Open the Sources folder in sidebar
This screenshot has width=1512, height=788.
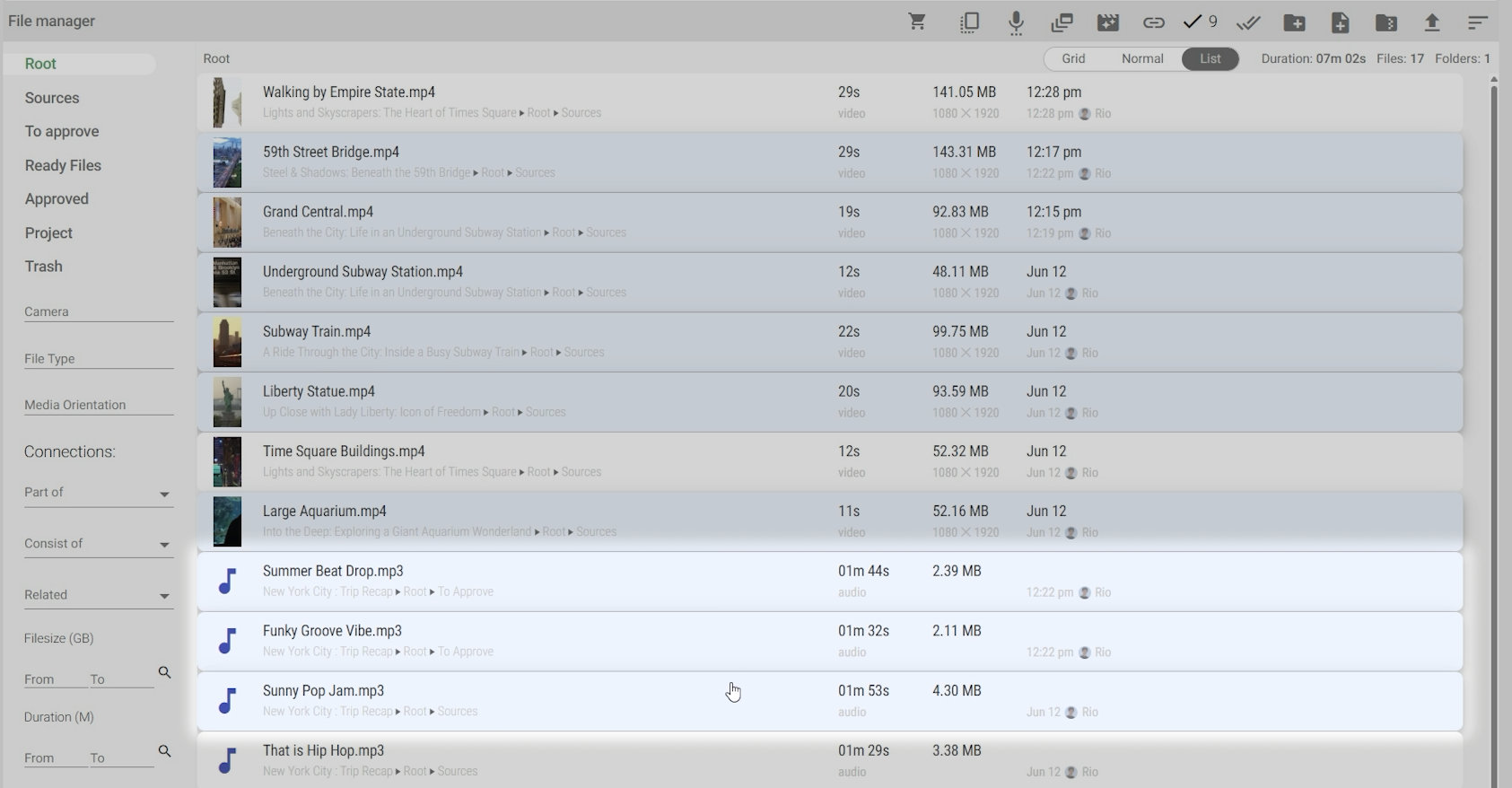[52, 98]
